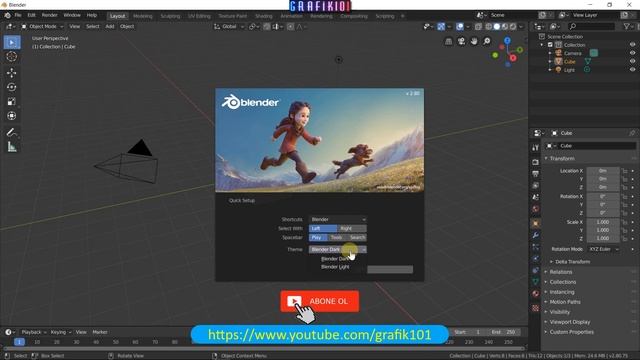
Task: Select the Select Box tool
Action: (x=12, y=42)
